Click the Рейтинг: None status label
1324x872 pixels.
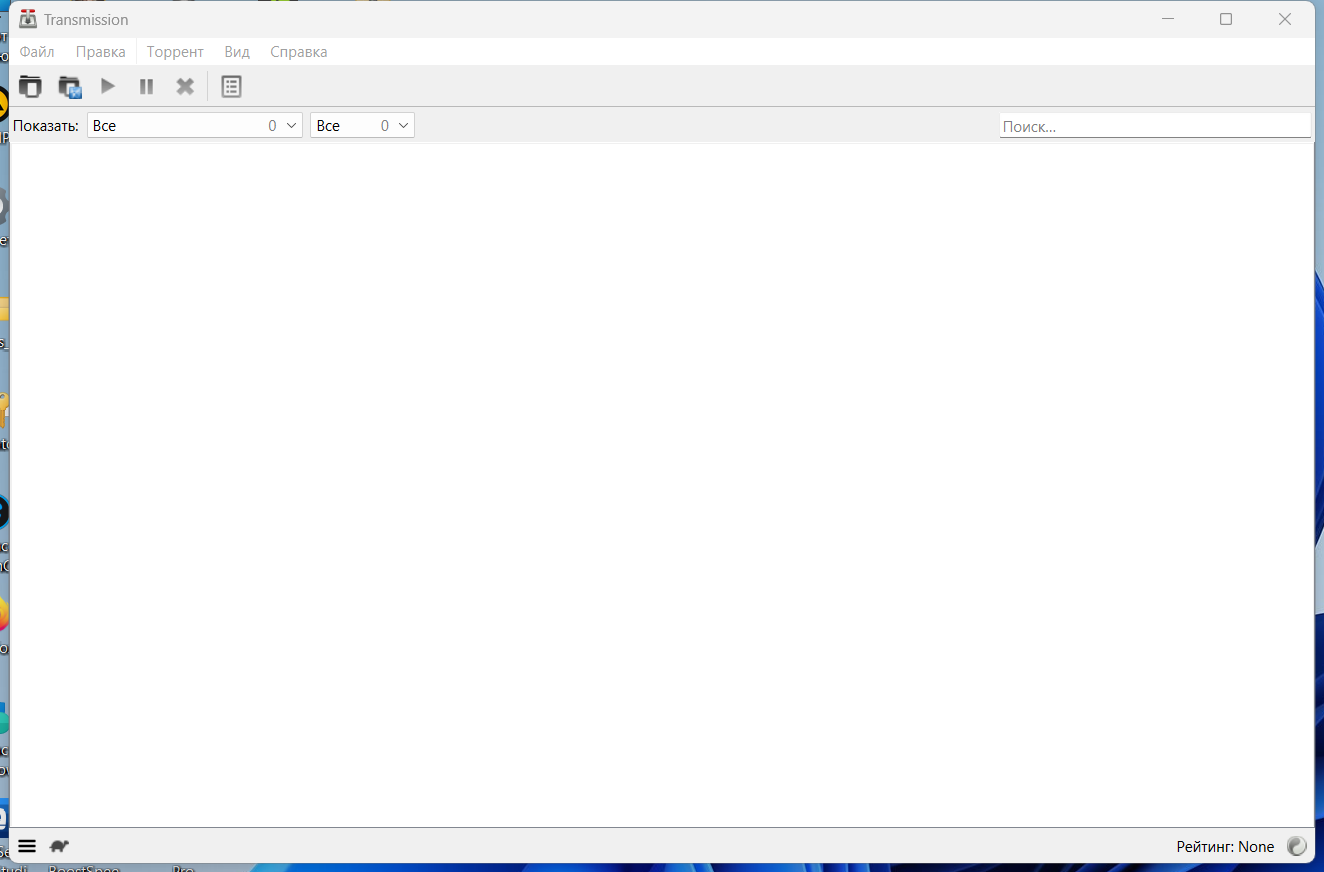1225,847
